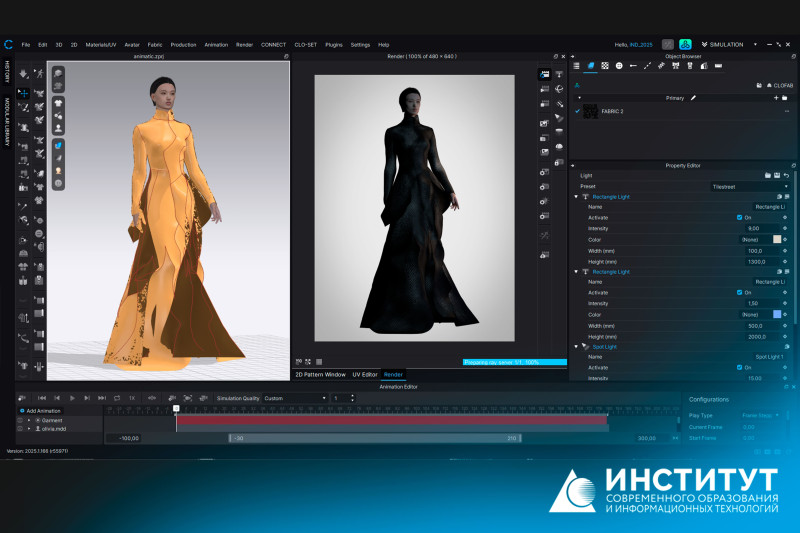Image resolution: width=800 pixels, height=533 pixels.
Task: Toggle Activate checkbox of first Rectangle Light
Action: pos(738,217)
